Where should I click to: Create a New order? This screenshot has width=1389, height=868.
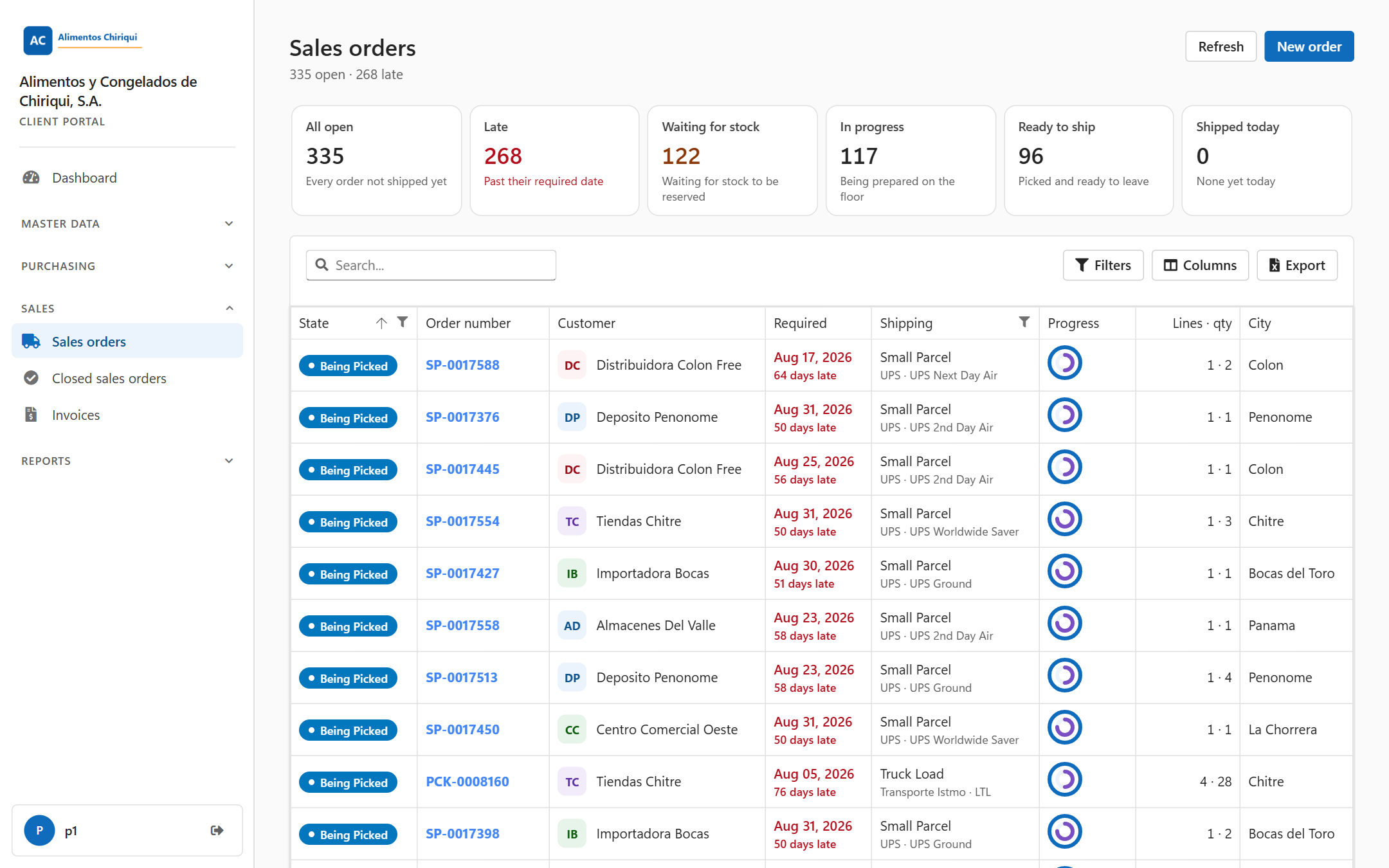click(x=1309, y=46)
